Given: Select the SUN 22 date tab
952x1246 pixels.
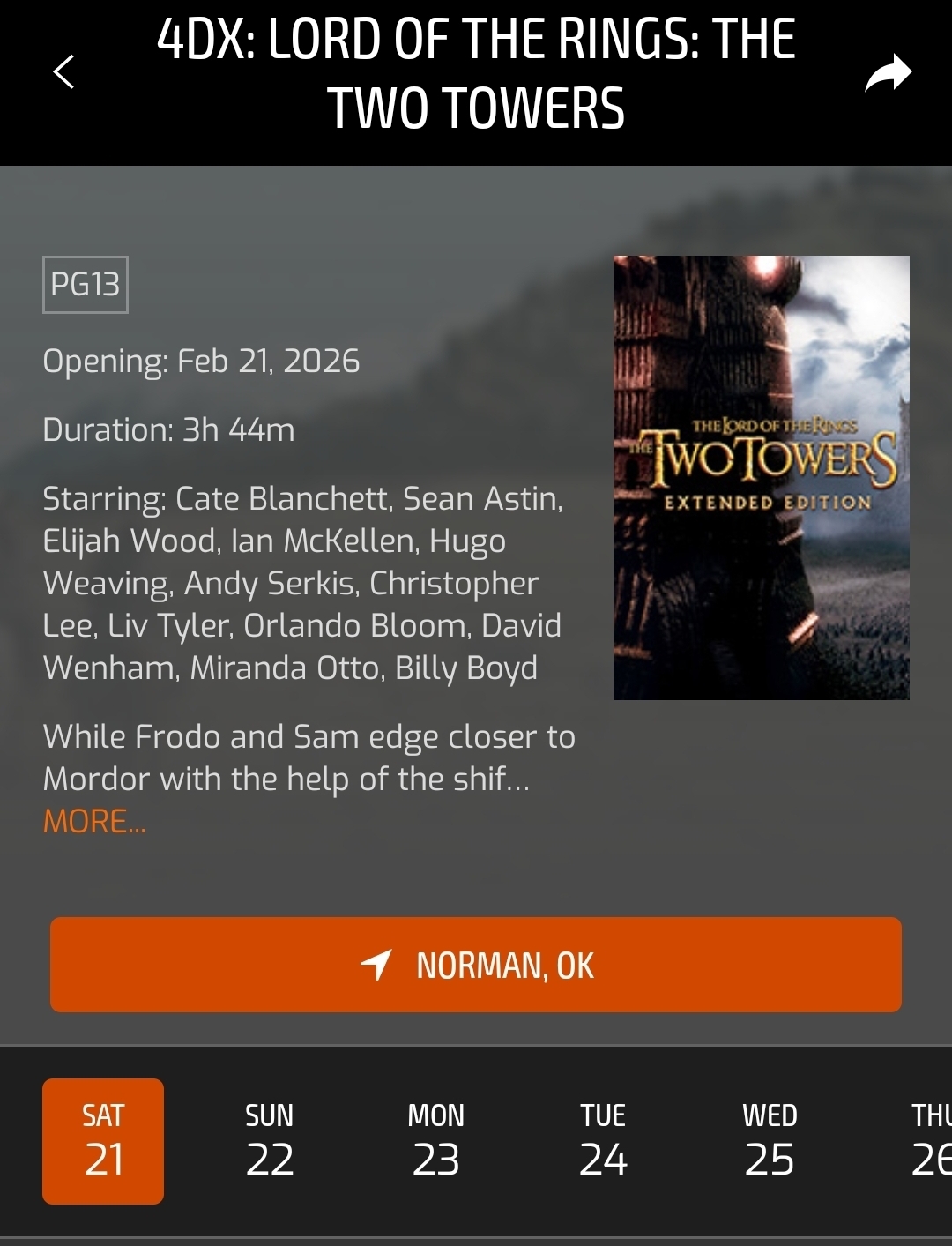Looking at the screenshot, I should 270,1141.
